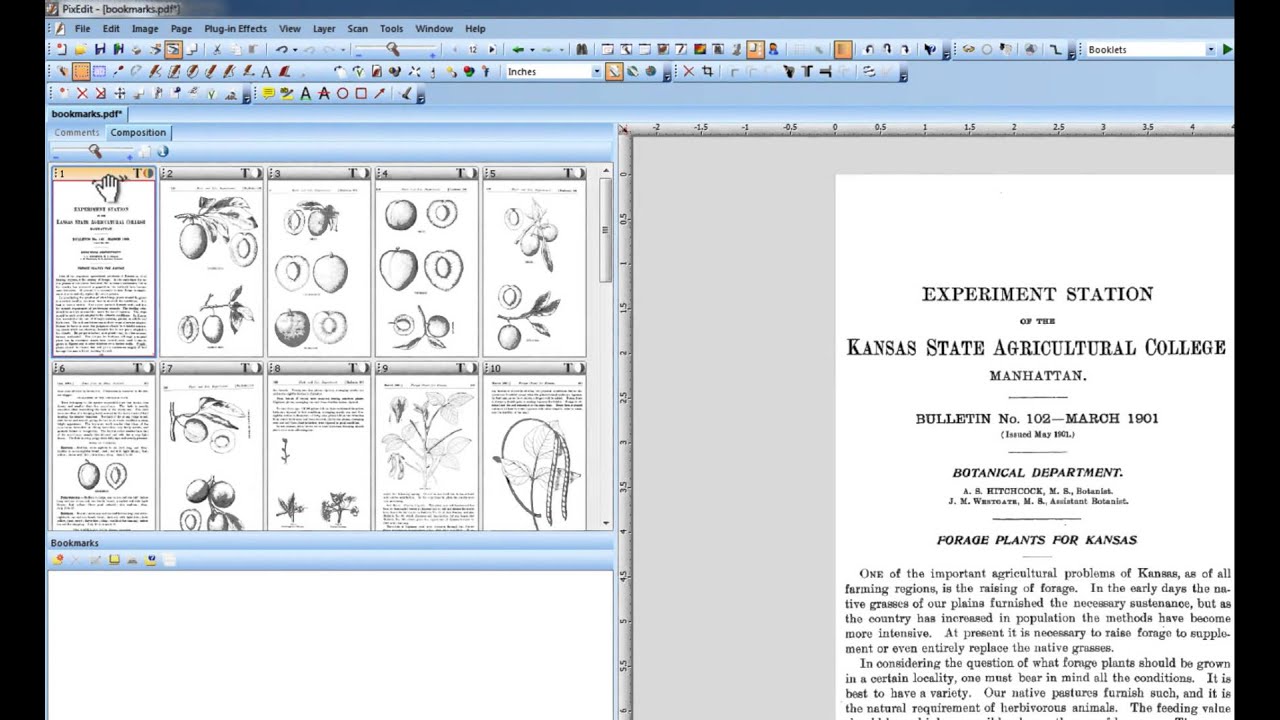The width and height of the screenshot is (1280, 720).
Task: Toggle the color mode circle on page 2
Action: tap(256, 173)
